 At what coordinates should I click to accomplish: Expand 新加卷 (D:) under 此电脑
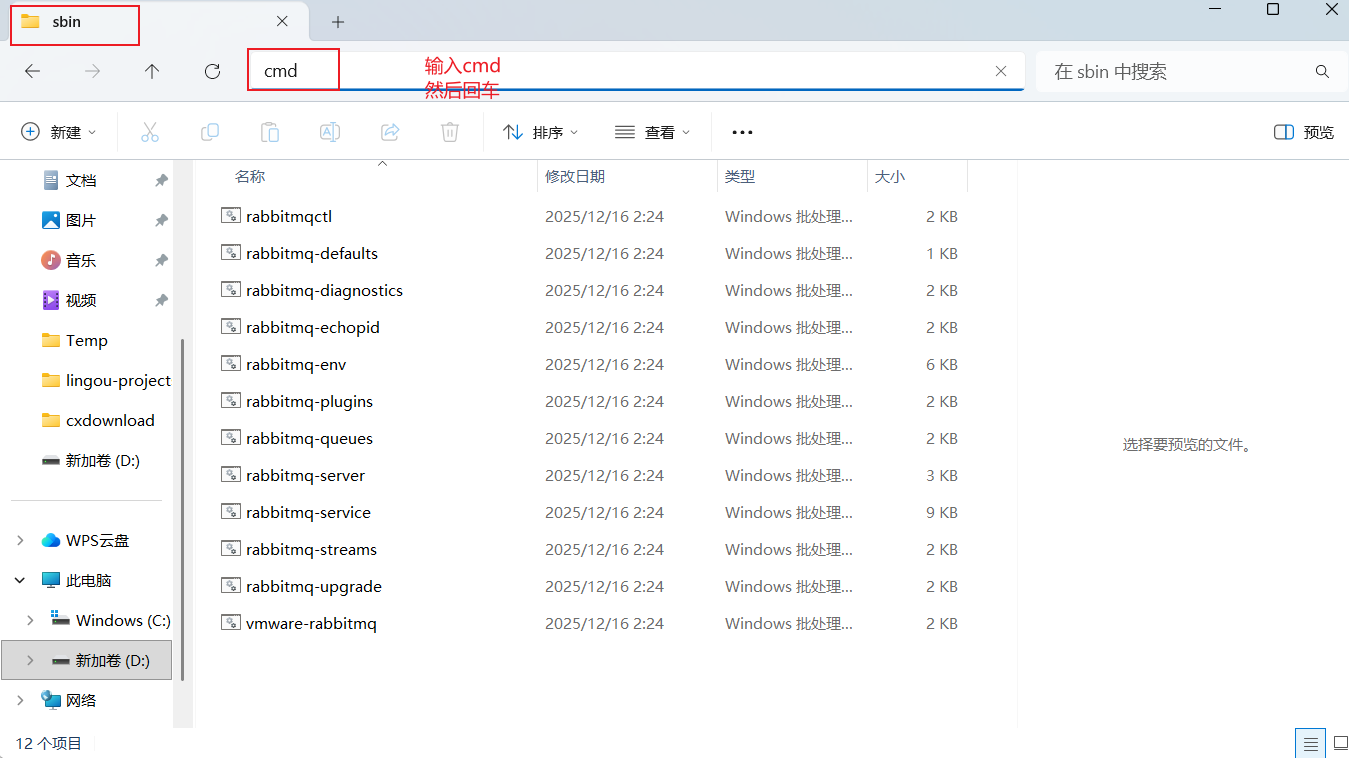click(31, 660)
